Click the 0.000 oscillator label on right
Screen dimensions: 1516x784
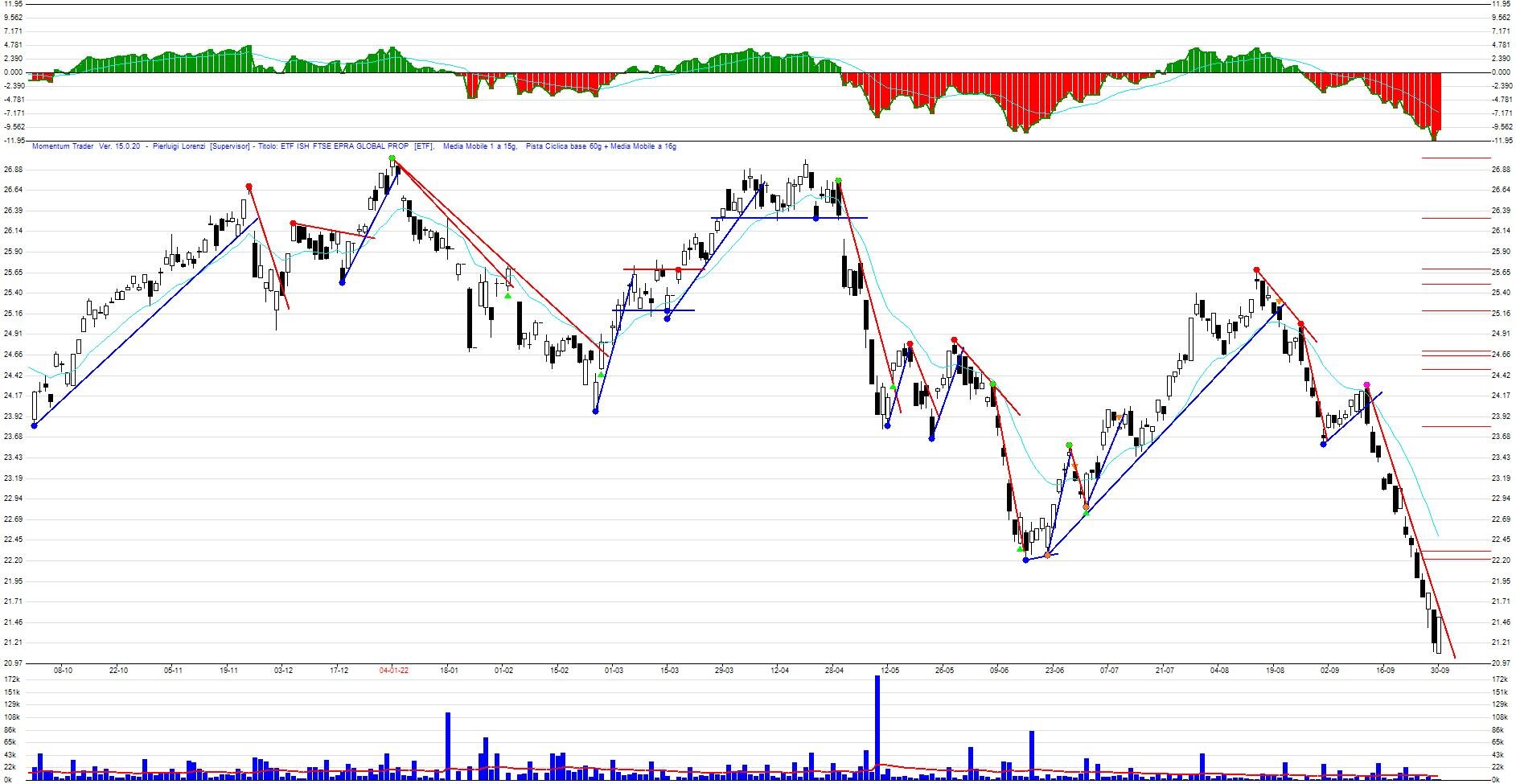1501,72
